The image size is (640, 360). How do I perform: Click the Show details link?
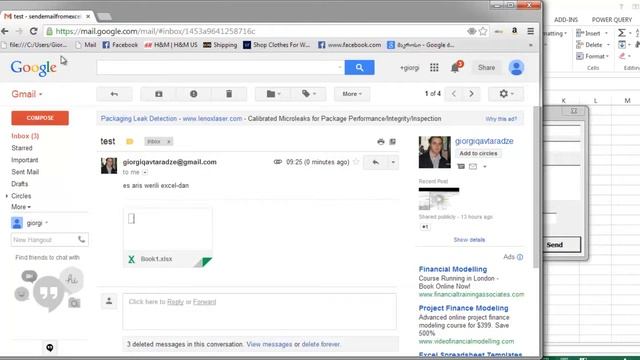click(x=469, y=240)
